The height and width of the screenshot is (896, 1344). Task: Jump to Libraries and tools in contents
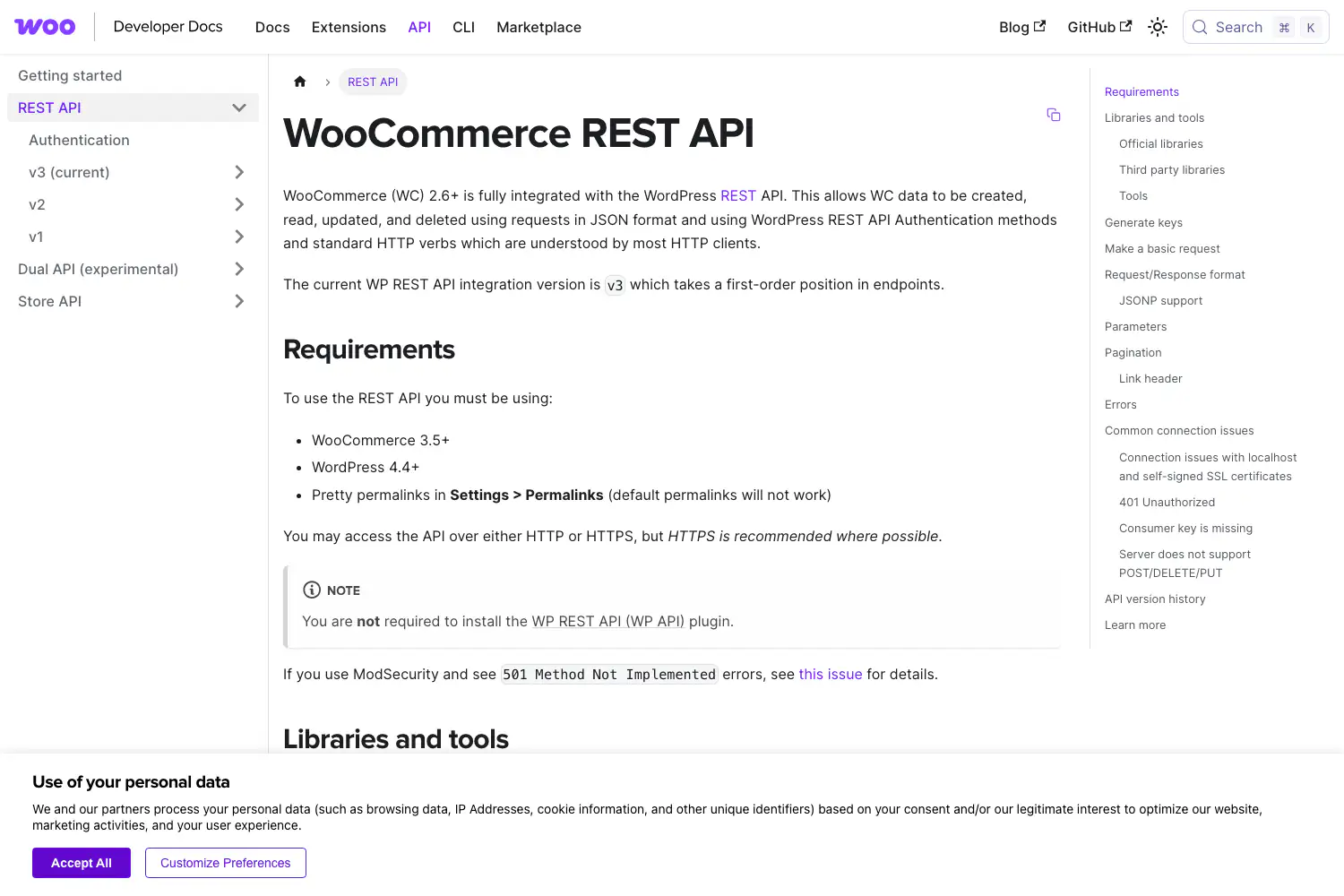(1154, 117)
